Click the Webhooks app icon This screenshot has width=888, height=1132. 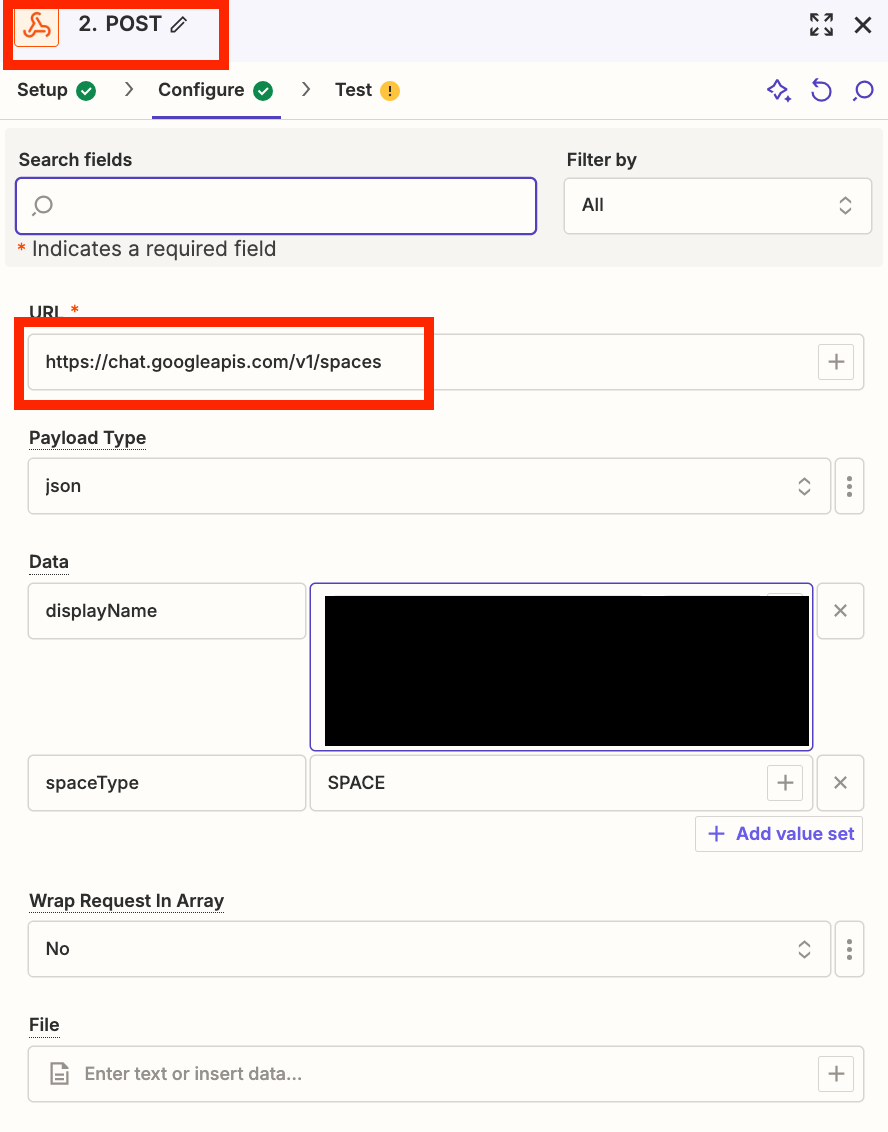click(x=36, y=27)
